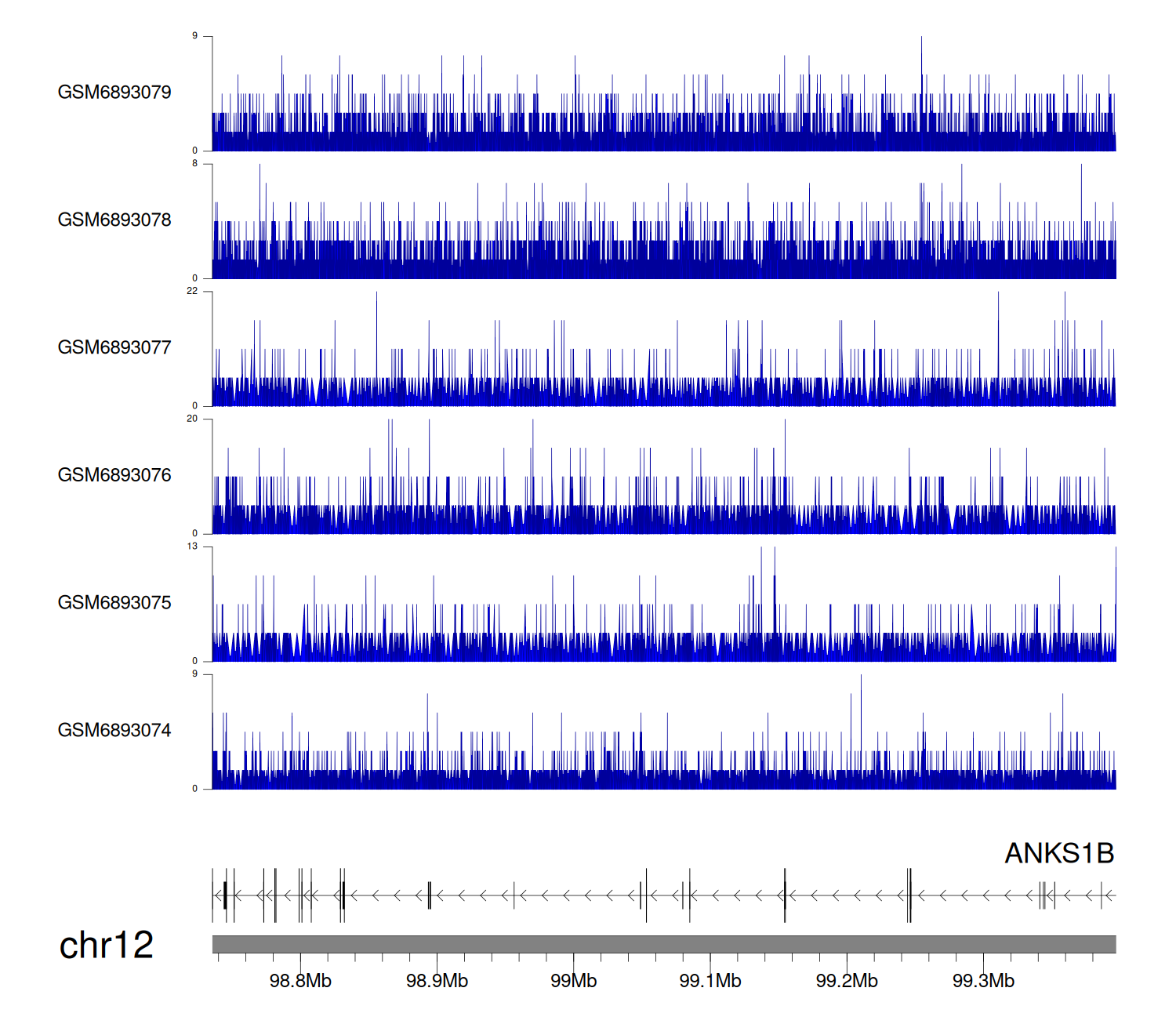Click the ANKS1B gene name
Image resolution: width=1176 pixels, height=1035 pixels.
click(x=1059, y=853)
